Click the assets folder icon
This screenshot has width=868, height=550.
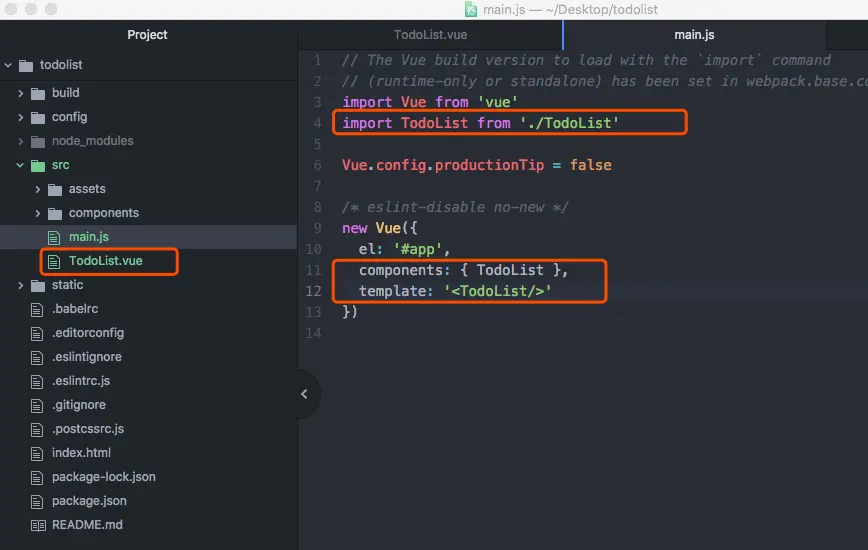[55, 190]
